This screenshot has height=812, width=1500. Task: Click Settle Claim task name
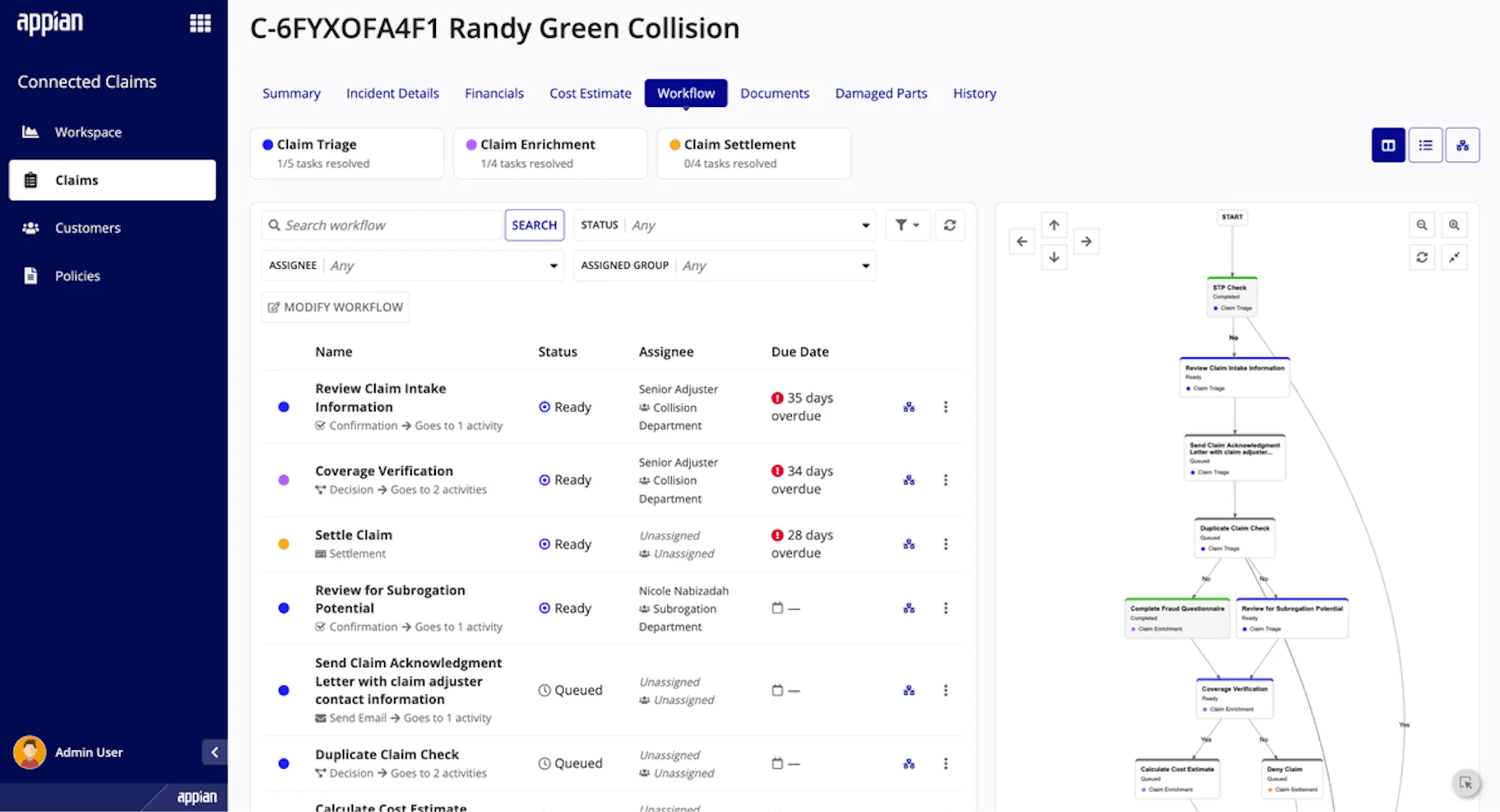354,535
